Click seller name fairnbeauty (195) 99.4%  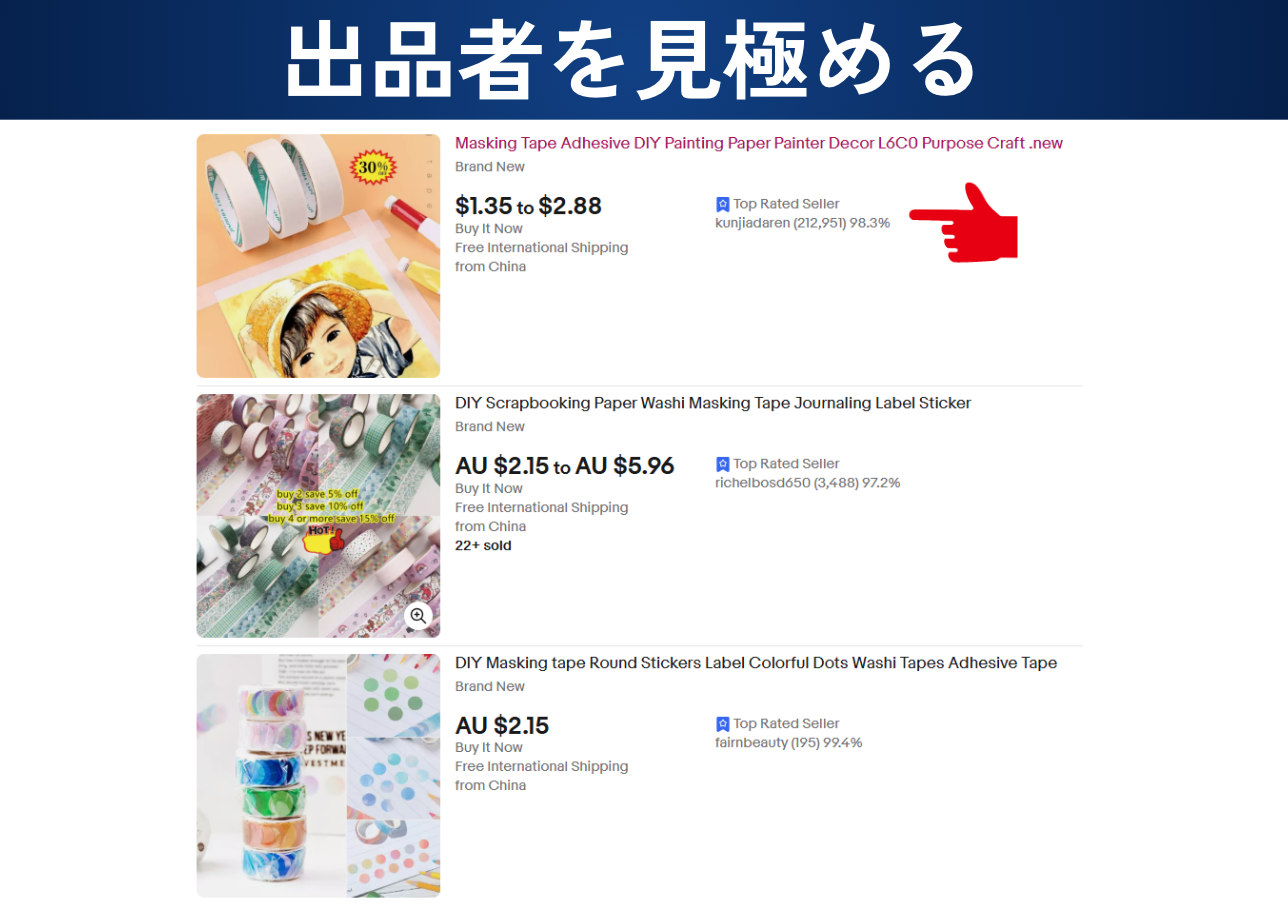789,743
